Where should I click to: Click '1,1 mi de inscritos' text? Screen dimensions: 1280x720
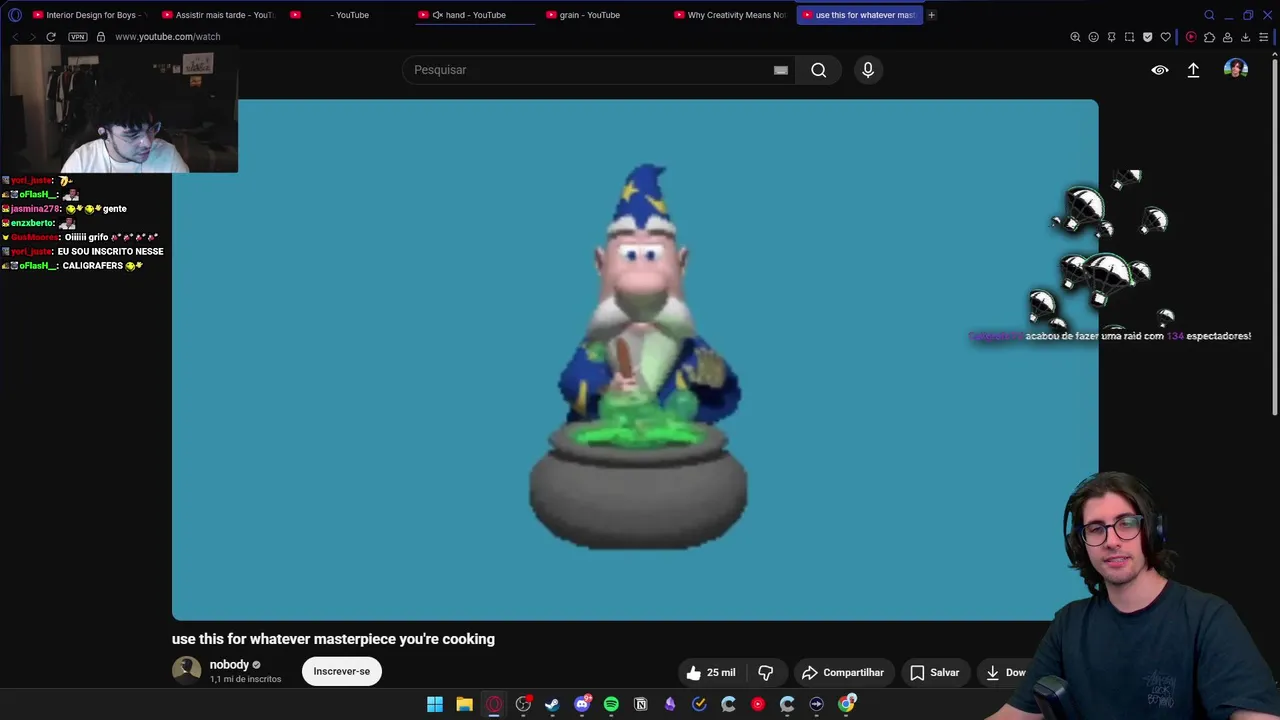(x=245, y=679)
